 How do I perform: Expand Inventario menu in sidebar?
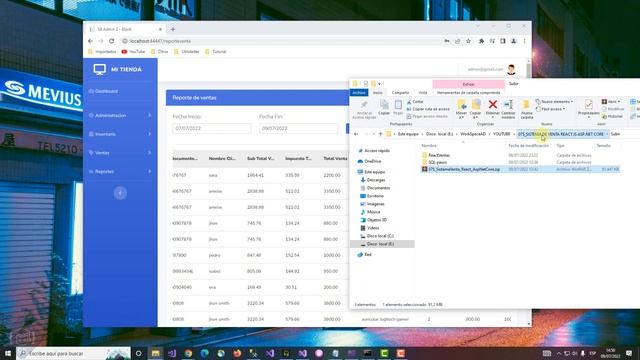tap(120, 134)
